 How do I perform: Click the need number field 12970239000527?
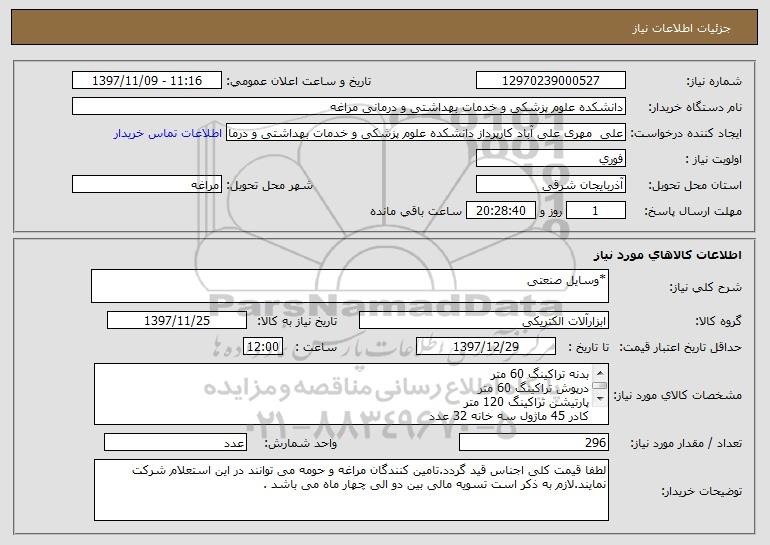tap(550, 81)
